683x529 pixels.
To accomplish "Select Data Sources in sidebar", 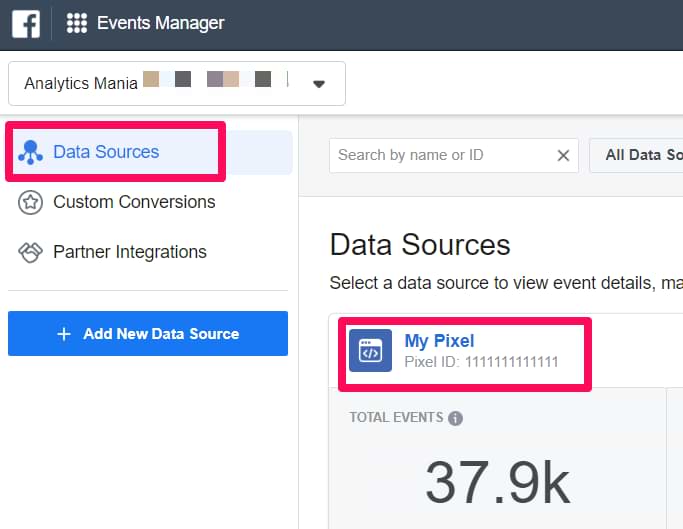I will point(150,152).
